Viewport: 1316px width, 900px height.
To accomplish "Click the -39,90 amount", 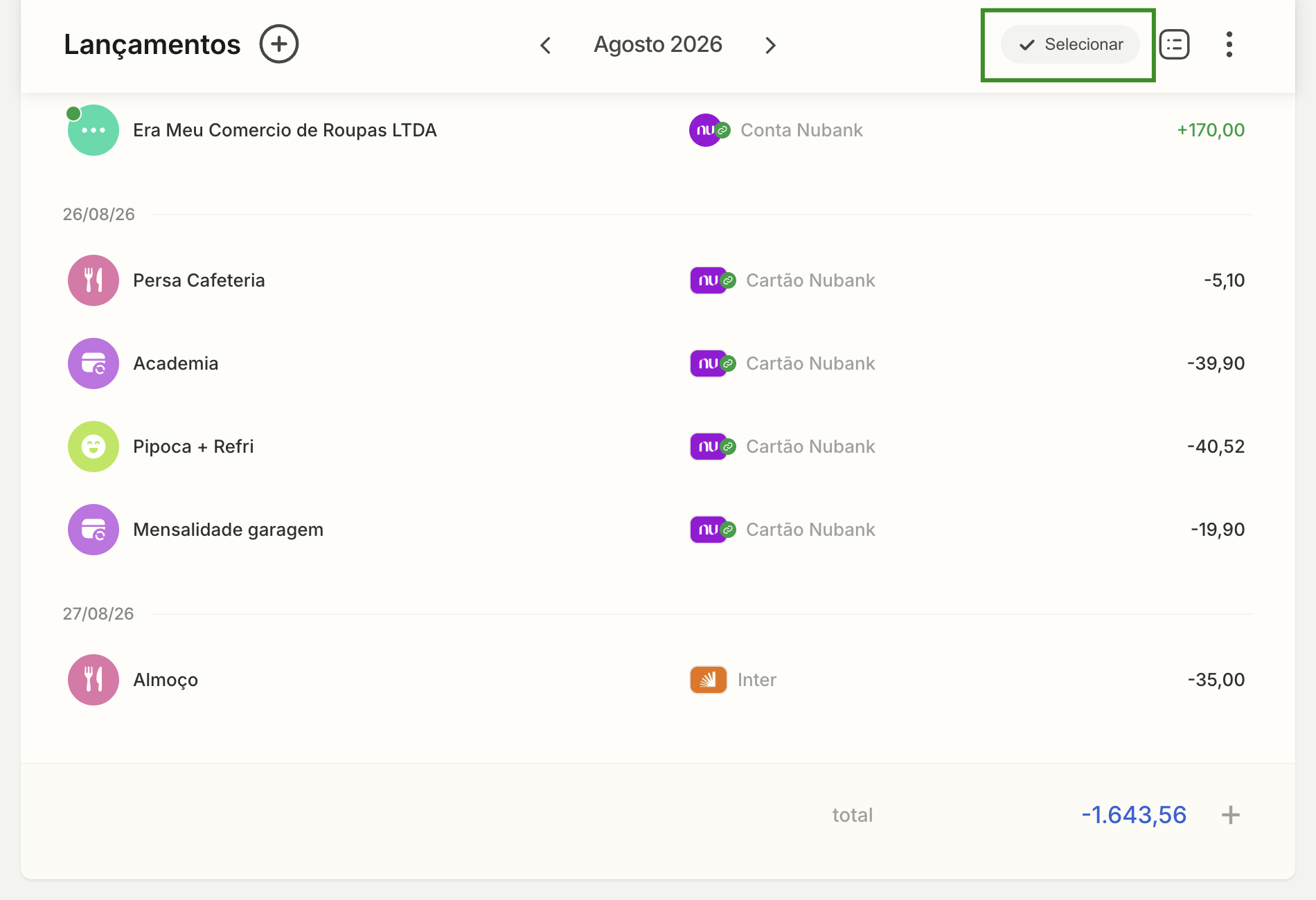I will (x=1216, y=363).
